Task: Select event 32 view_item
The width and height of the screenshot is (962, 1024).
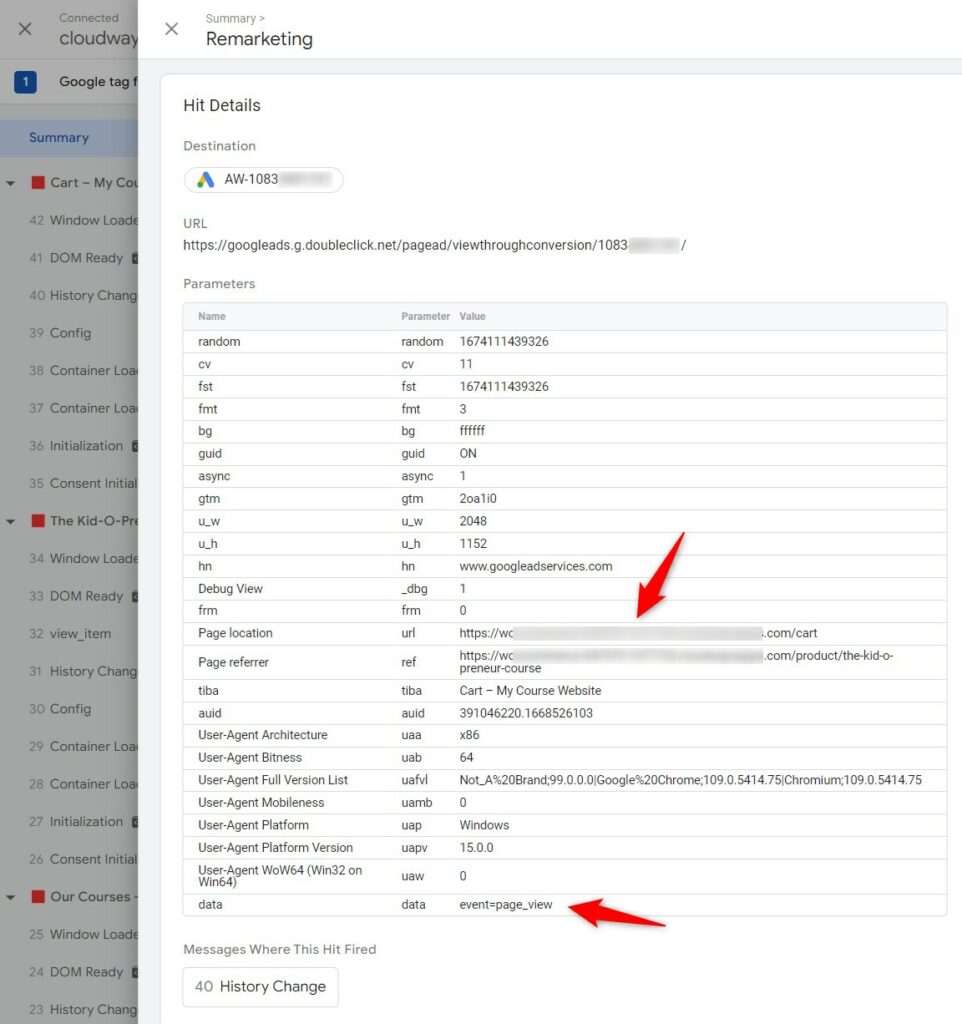Action: point(70,634)
